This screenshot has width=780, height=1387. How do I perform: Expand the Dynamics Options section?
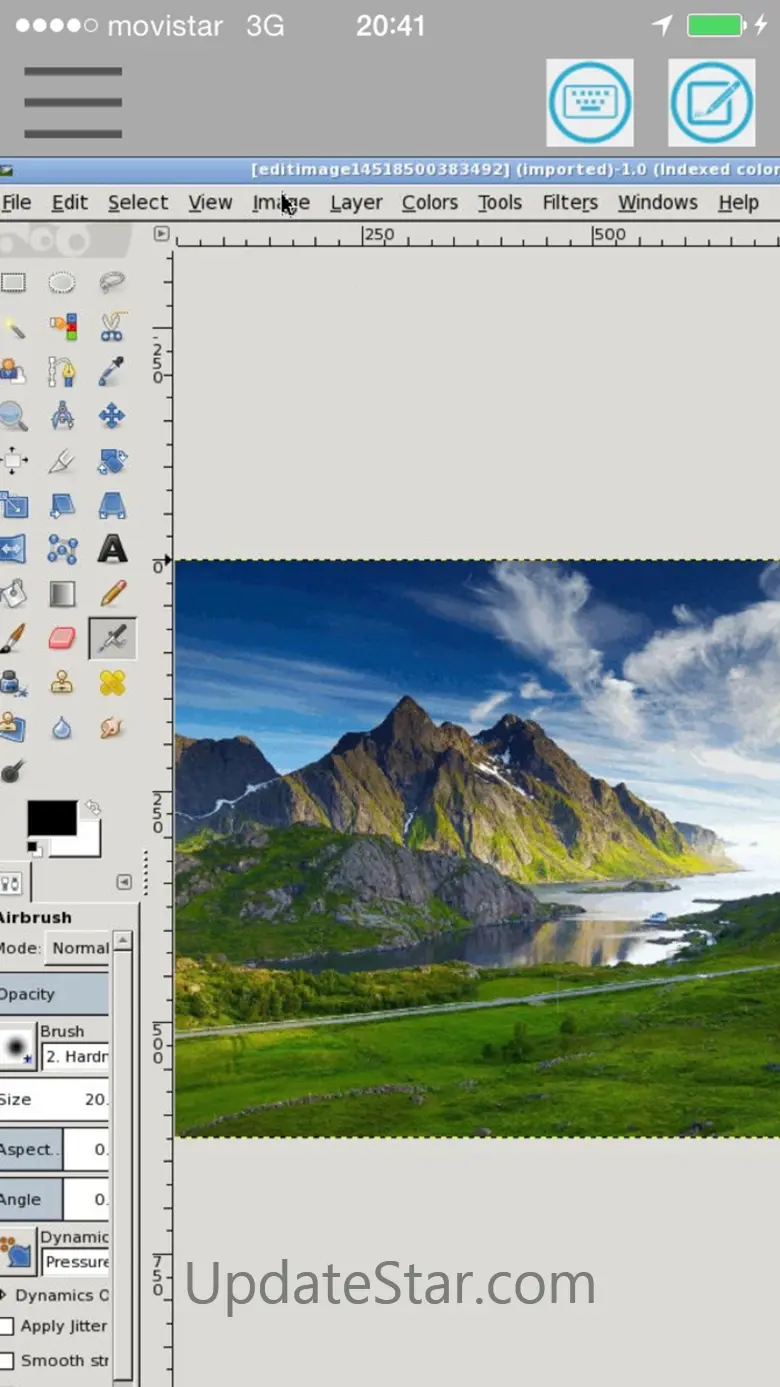[x=4, y=1294]
